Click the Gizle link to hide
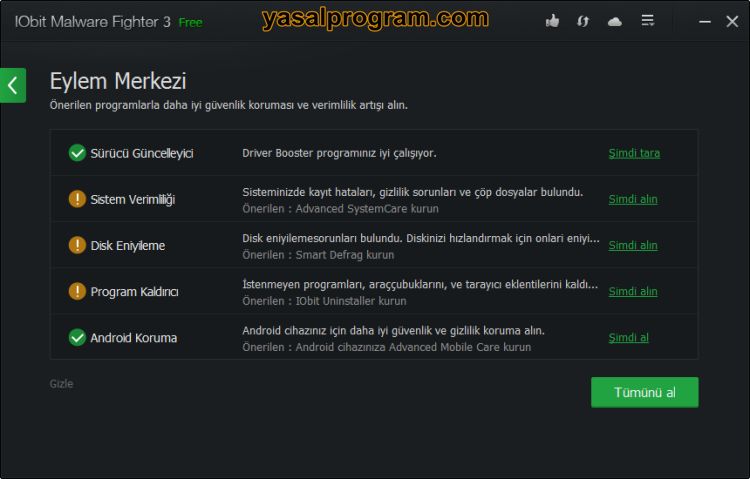 [61, 384]
